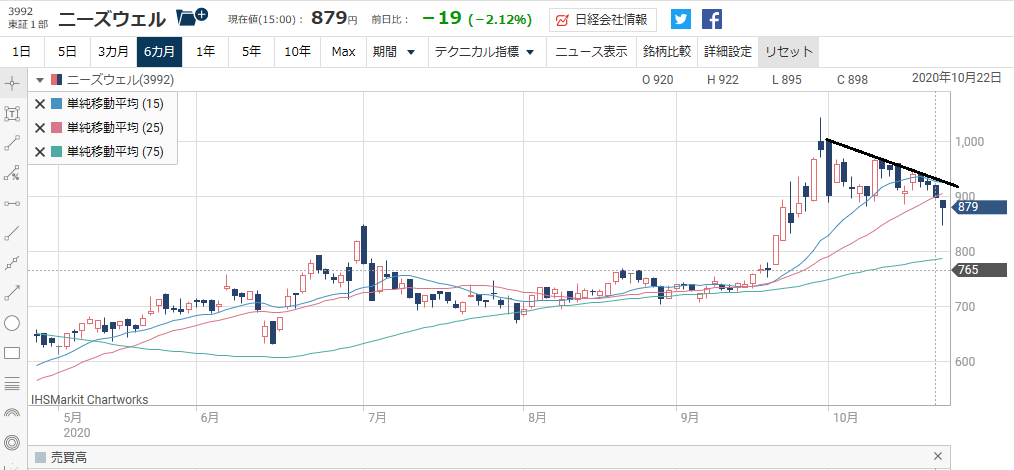This screenshot has height=470, width=1014.
Task: Switch to the 5日 range tab
Action: (67, 52)
